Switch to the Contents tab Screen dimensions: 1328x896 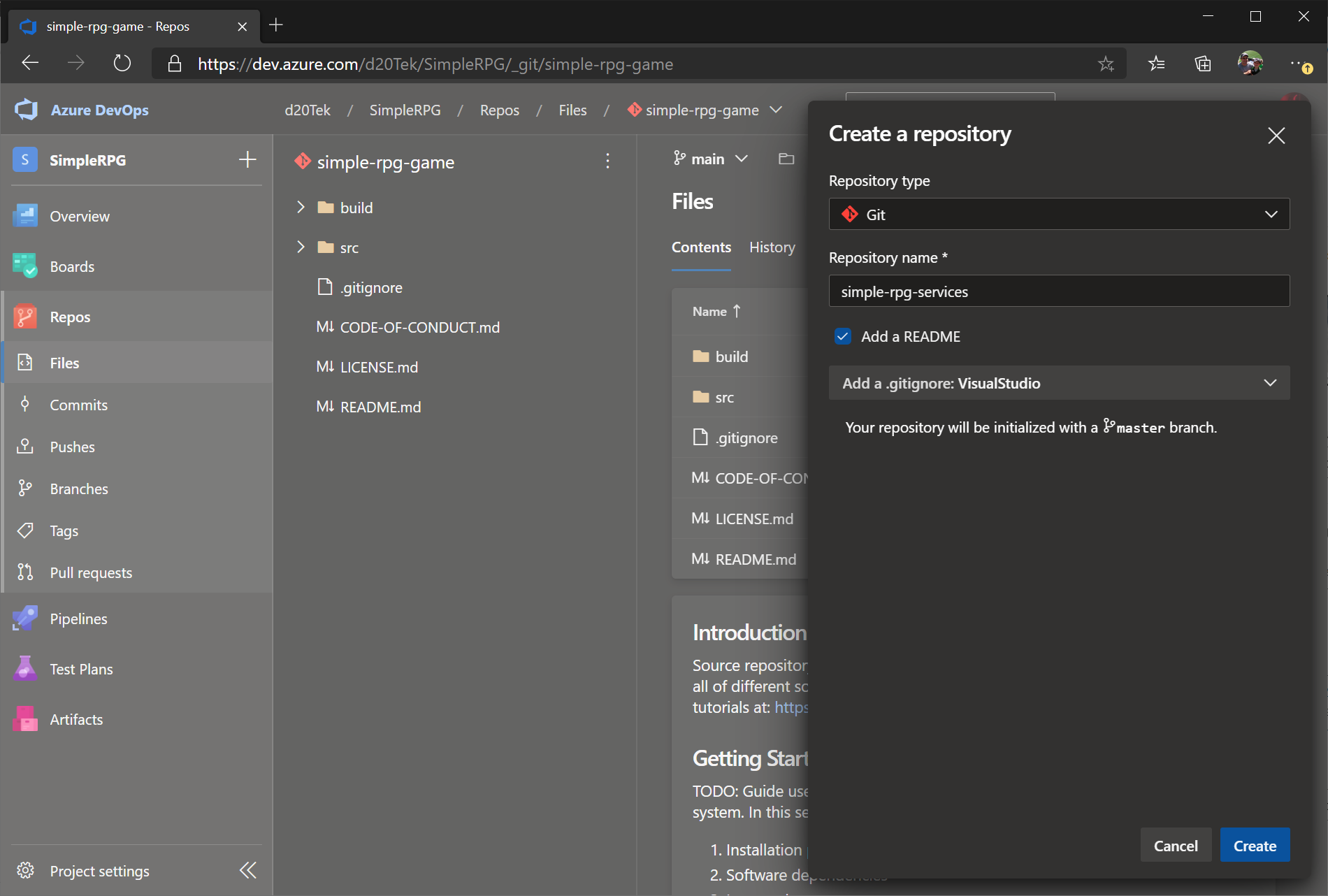tap(701, 247)
